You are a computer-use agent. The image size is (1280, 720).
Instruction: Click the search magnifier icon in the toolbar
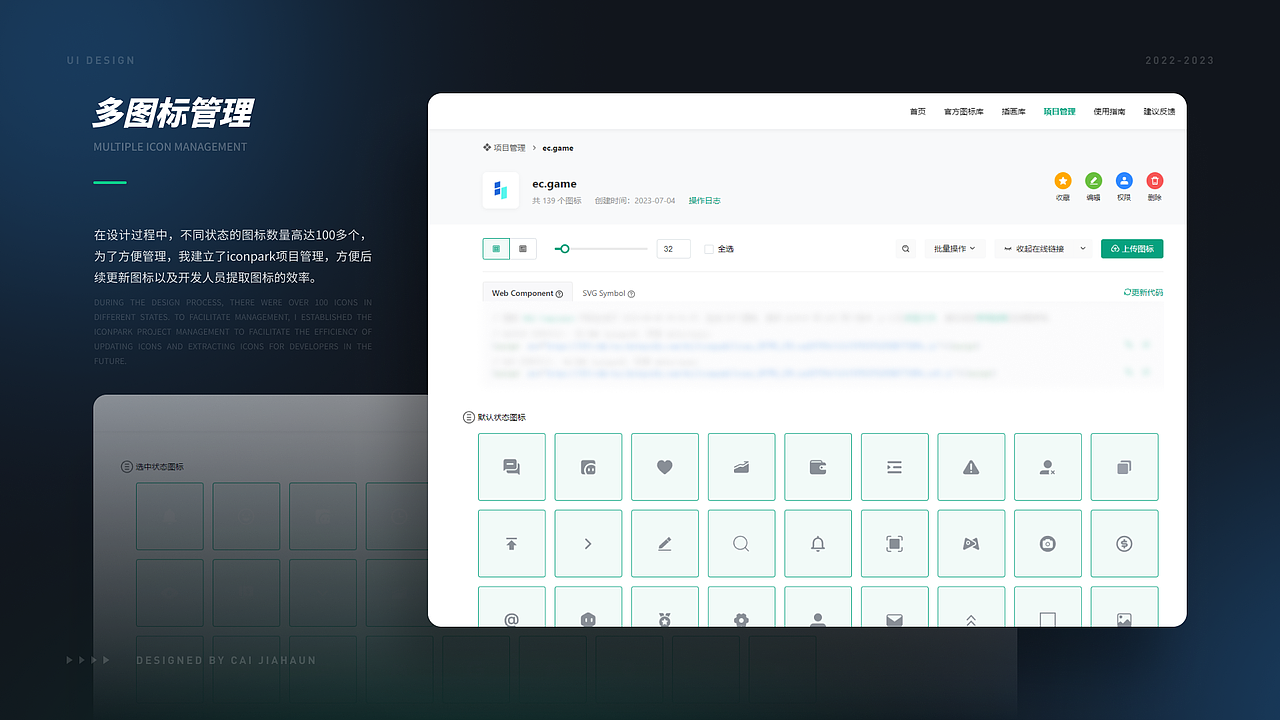tap(905, 248)
